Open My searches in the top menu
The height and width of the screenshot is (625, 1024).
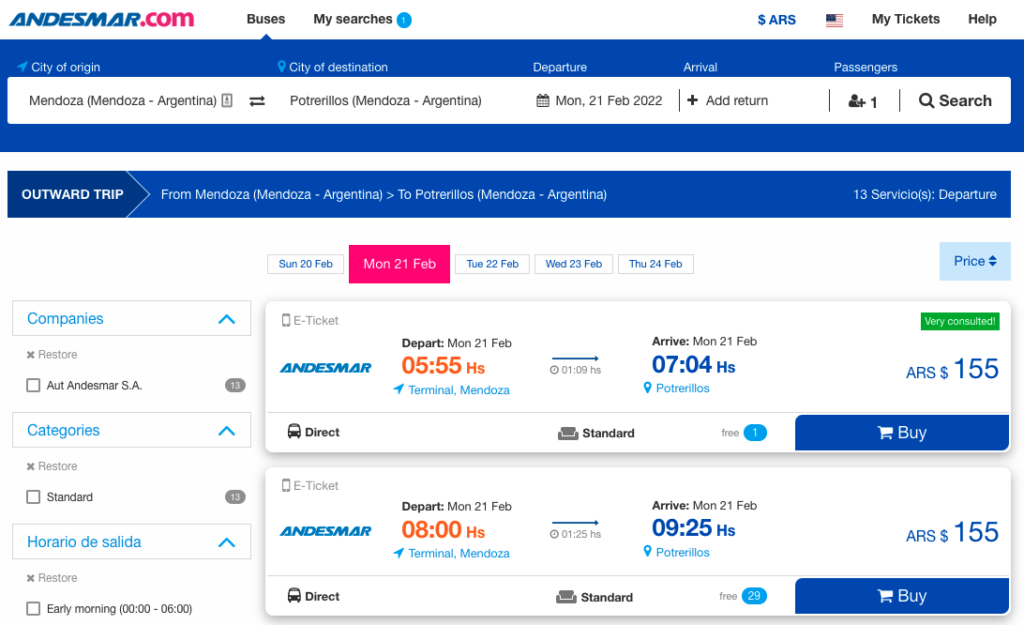pyautogui.click(x=361, y=19)
